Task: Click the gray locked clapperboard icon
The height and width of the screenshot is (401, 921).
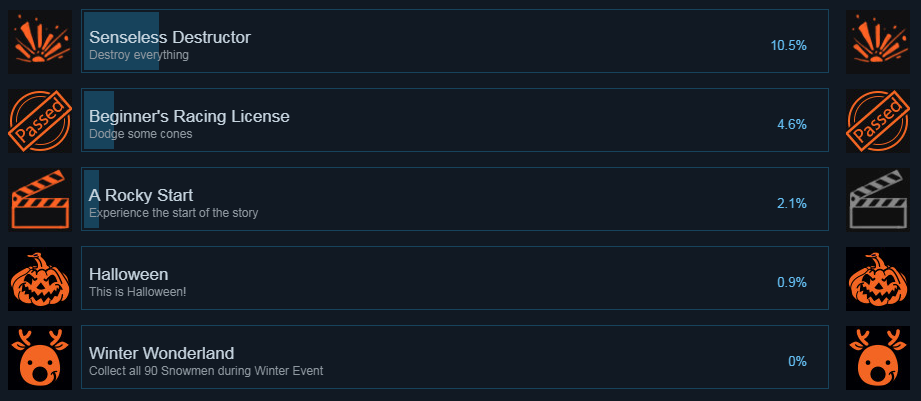Action: click(x=878, y=200)
